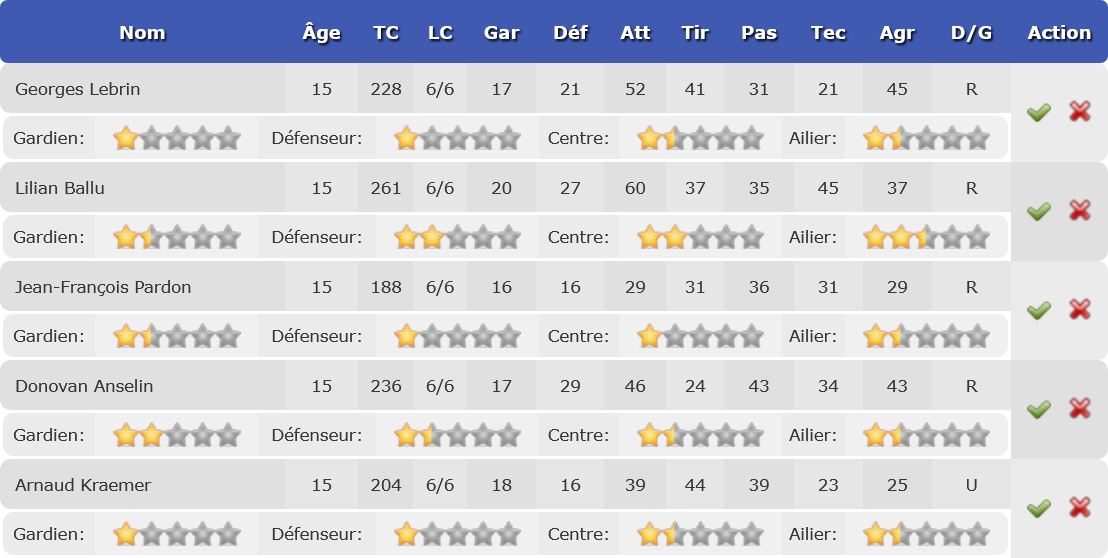
Task: Sort players by Âge column header
Action: pos(321,33)
